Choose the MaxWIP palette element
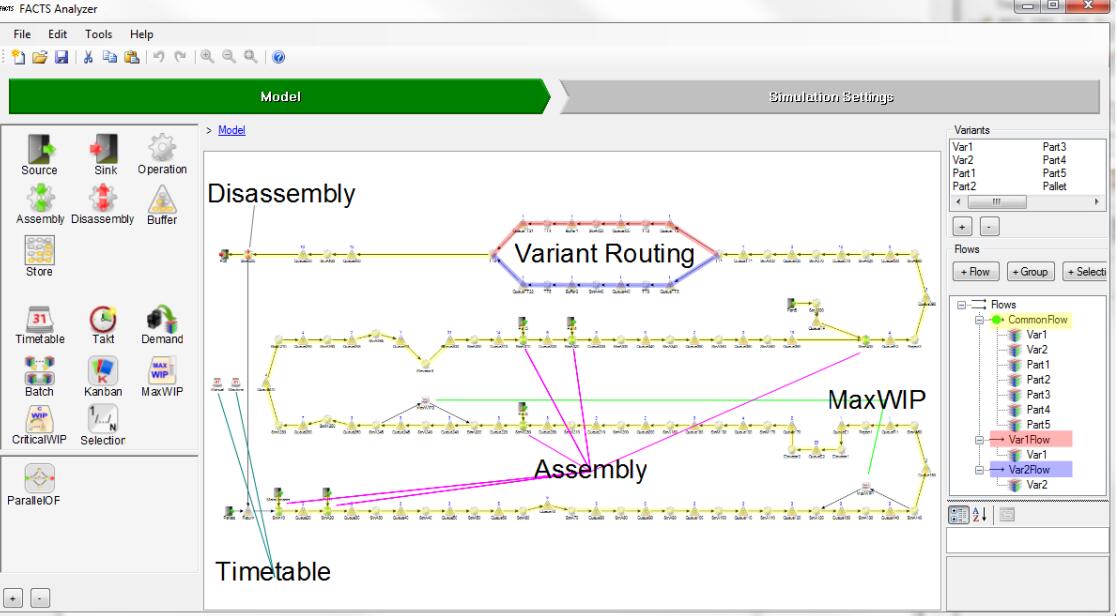1116x616 pixels. pyautogui.click(x=162, y=377)
